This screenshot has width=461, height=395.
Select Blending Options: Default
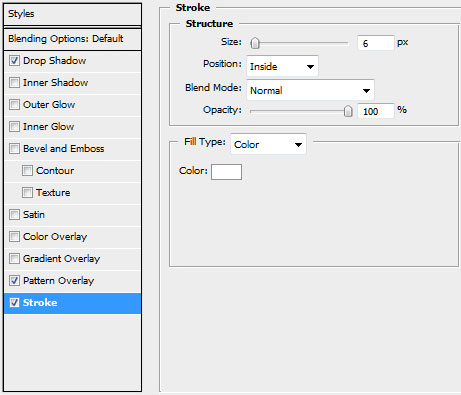(x=73, y=39)
